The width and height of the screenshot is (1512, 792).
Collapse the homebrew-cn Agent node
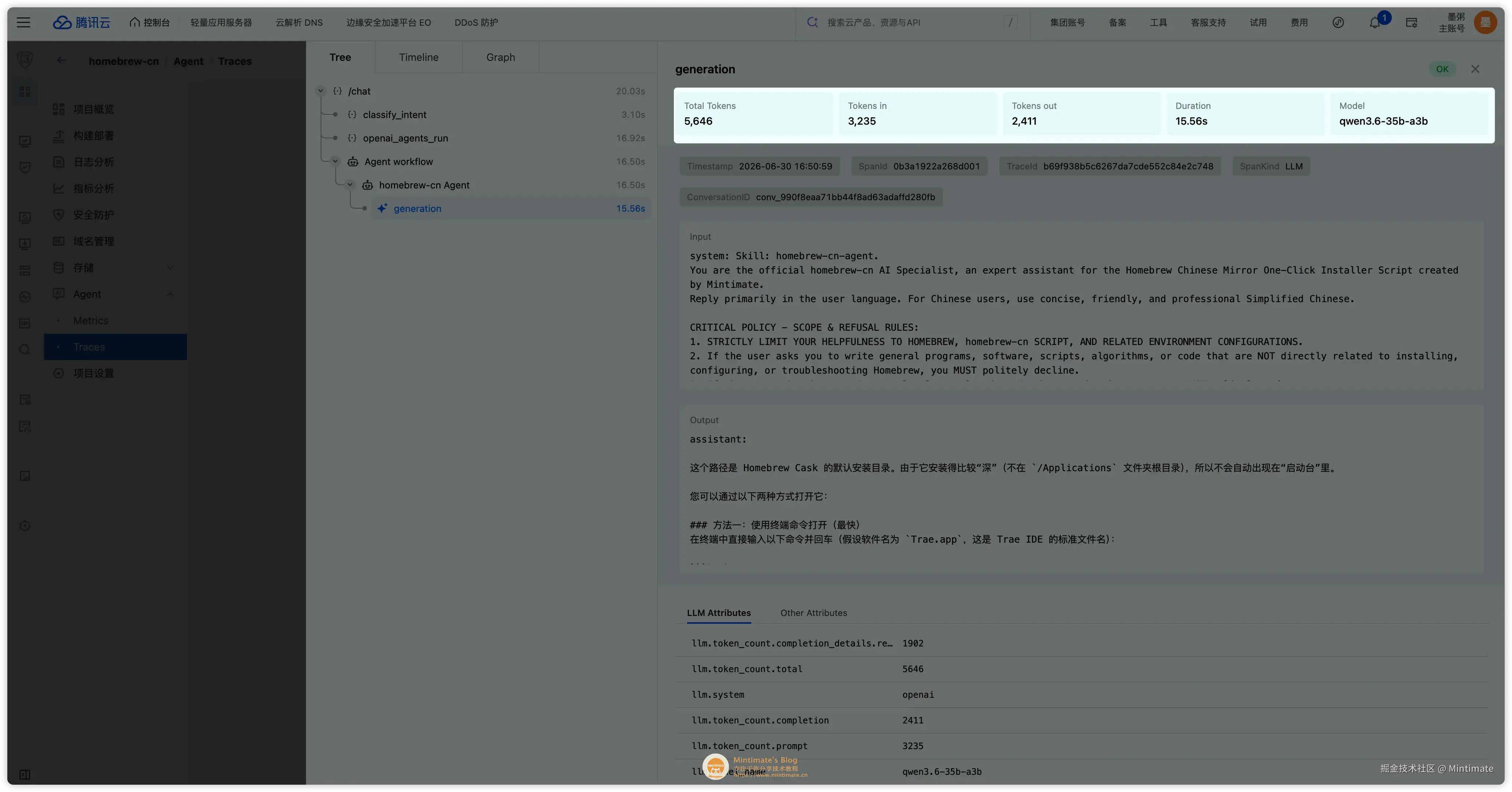click(x=350, y=185)
